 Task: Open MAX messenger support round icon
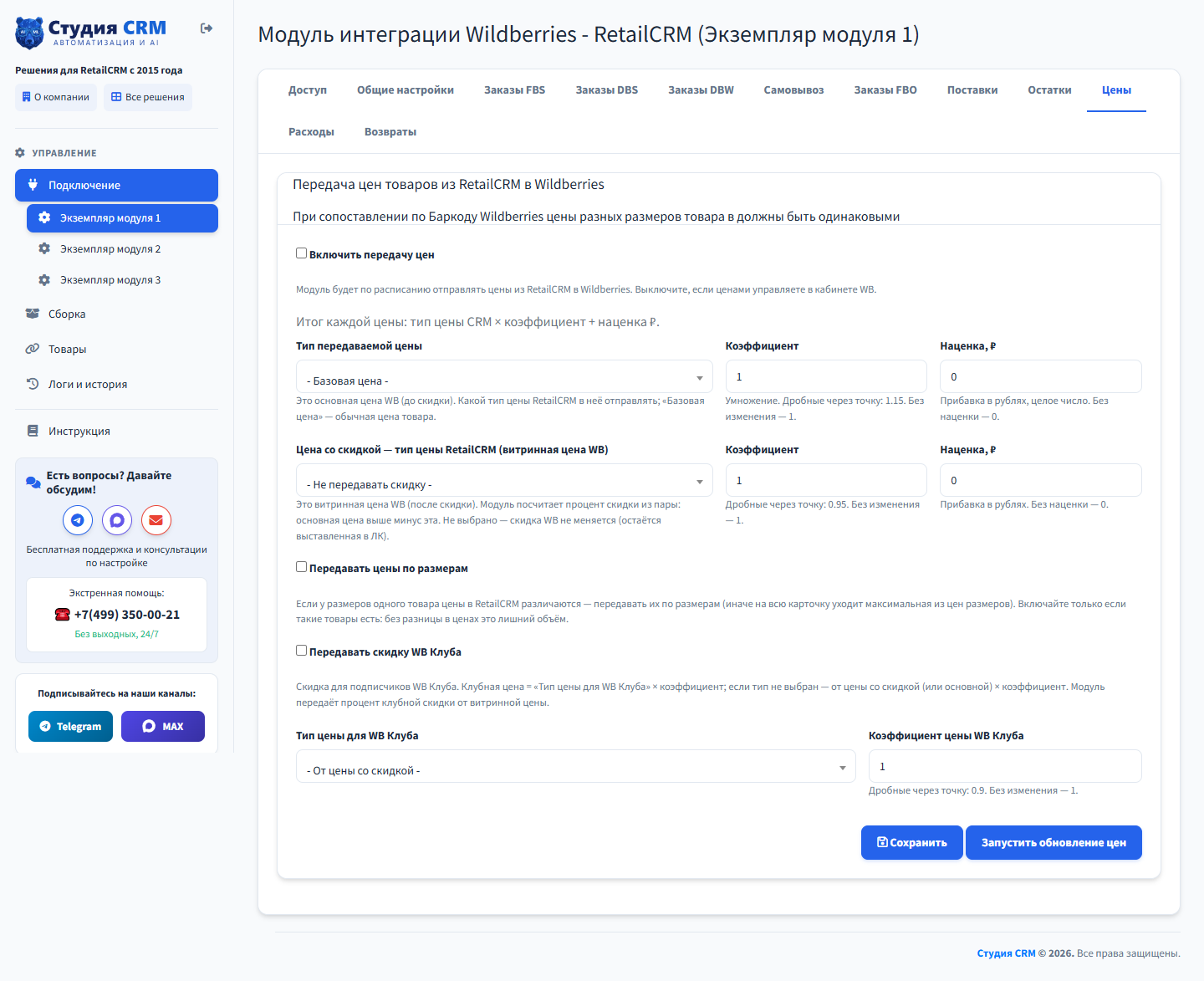pyautogui.click(x=117, y=520)
